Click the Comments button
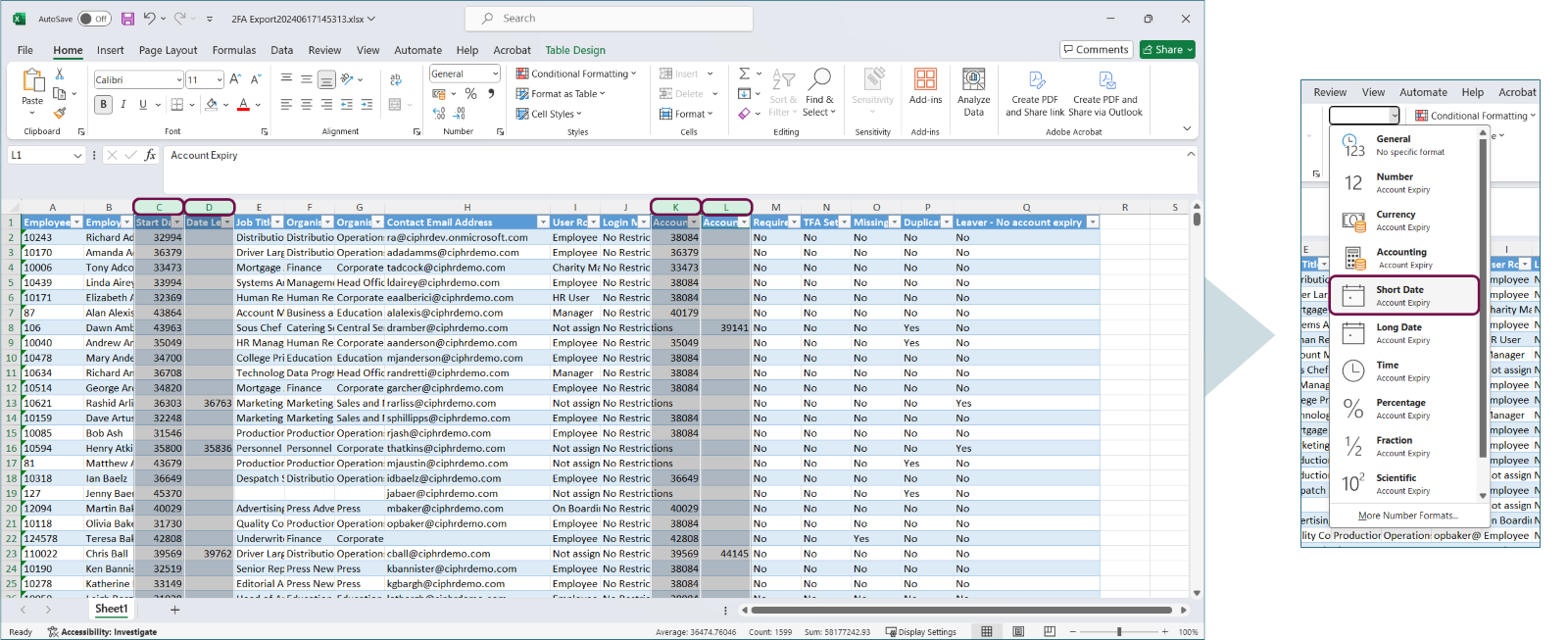Image resolution: width=1568 pixels, height=640 pixels. [1096, 50]
